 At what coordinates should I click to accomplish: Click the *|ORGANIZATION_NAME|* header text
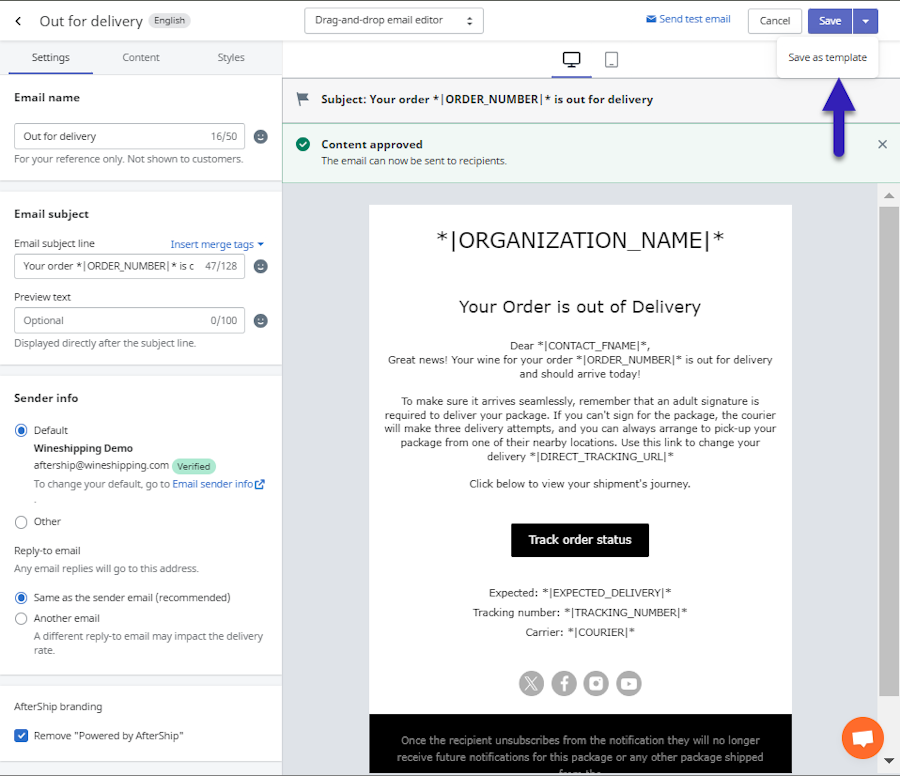[x=580, y=240]
